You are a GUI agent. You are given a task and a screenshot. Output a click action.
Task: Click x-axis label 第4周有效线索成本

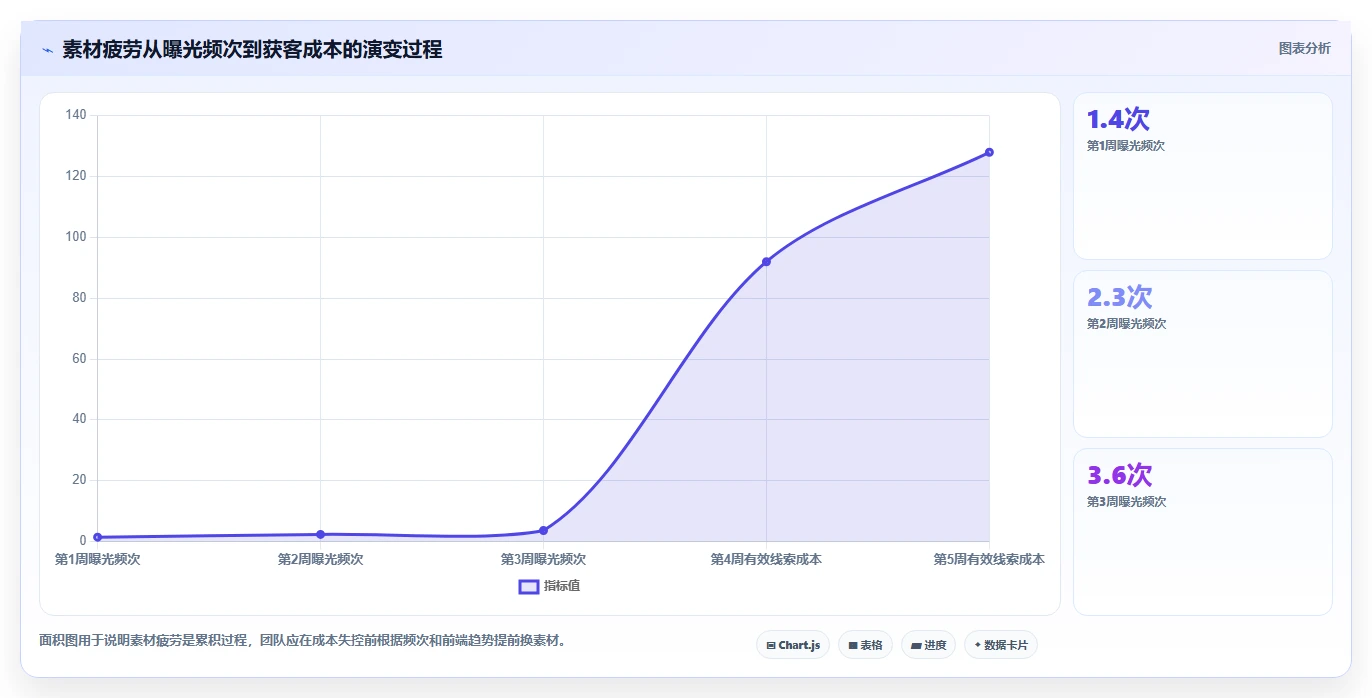[x=766, y=559]
